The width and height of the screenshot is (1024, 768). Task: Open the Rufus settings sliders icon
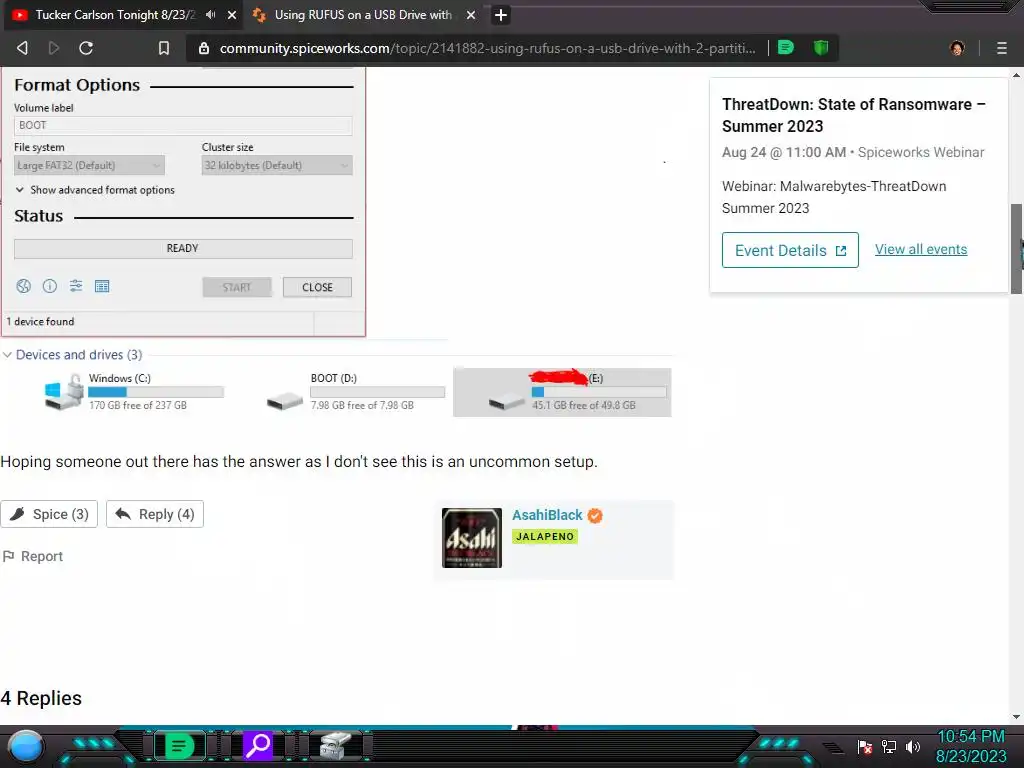tap(76, 285)
